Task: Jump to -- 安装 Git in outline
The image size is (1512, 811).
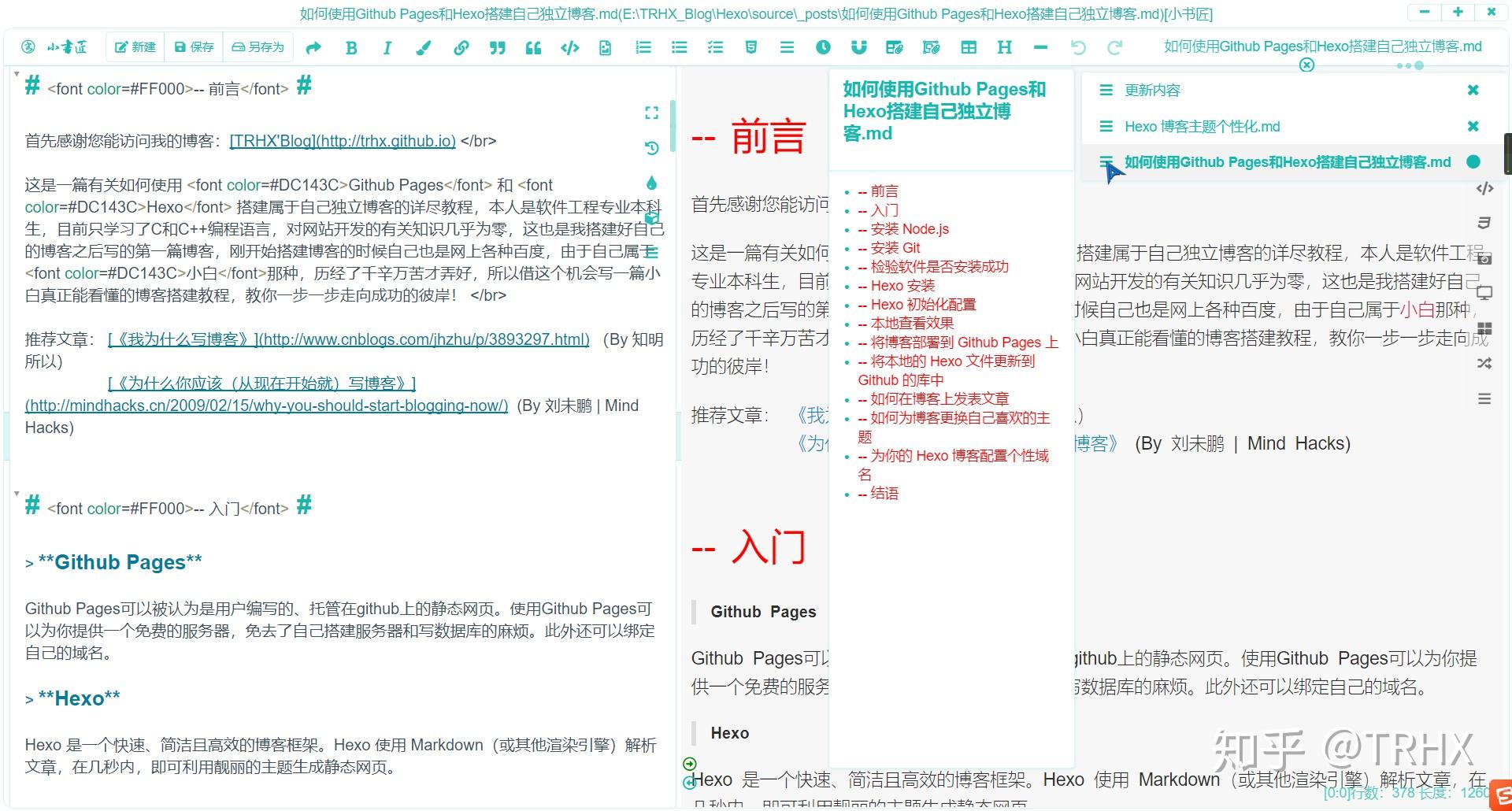Action: coord(889,248)
